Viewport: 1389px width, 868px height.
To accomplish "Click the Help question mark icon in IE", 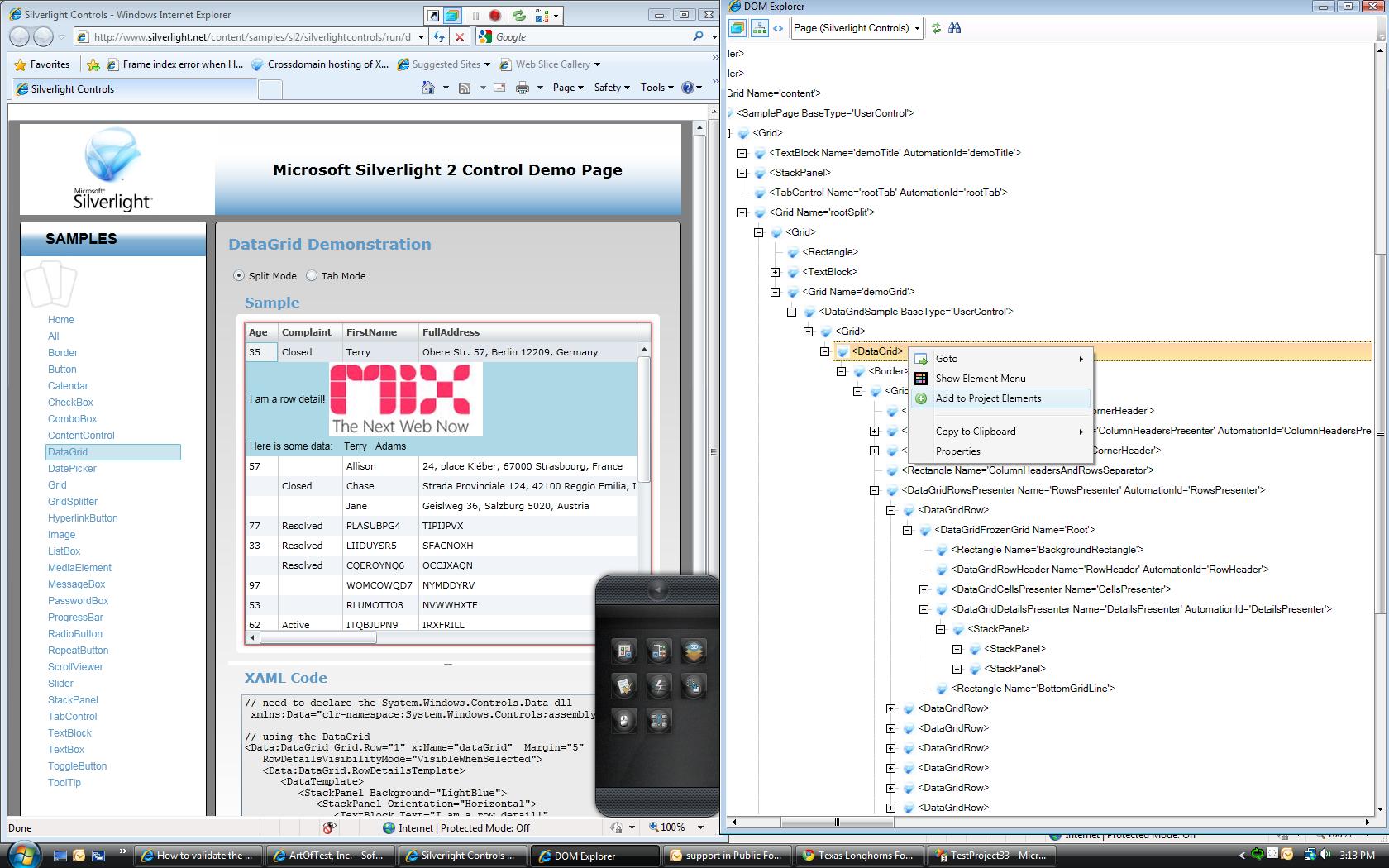I will (687, 88).
